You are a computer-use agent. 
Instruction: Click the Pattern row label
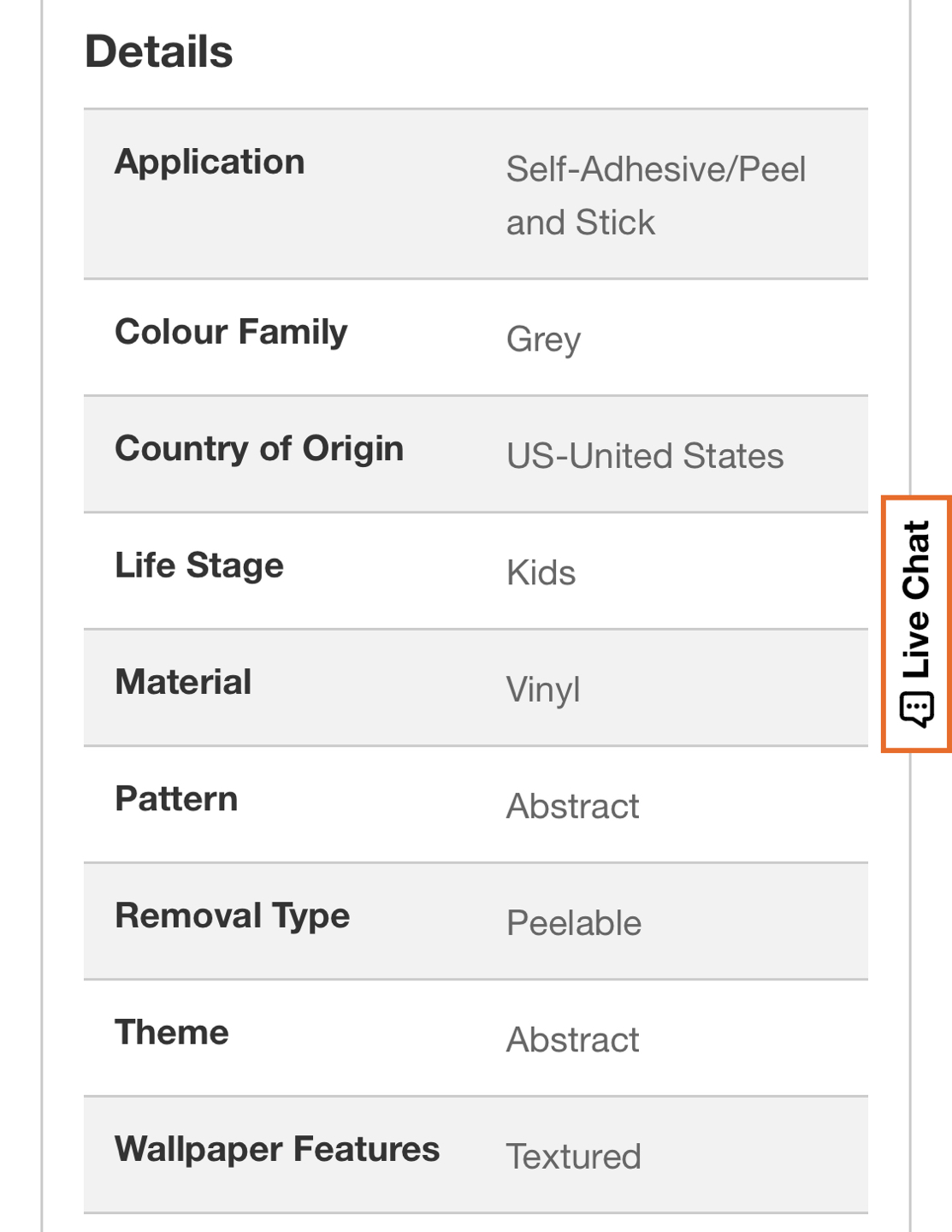point(176,799)
